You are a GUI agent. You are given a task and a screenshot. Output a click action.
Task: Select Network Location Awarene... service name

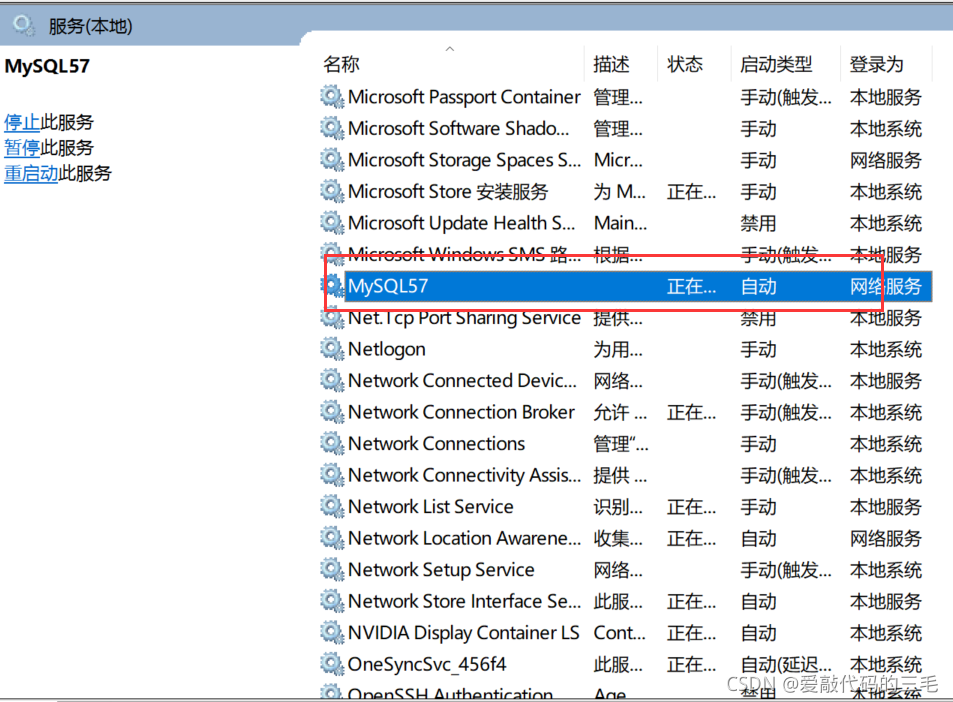coord(464,538)
